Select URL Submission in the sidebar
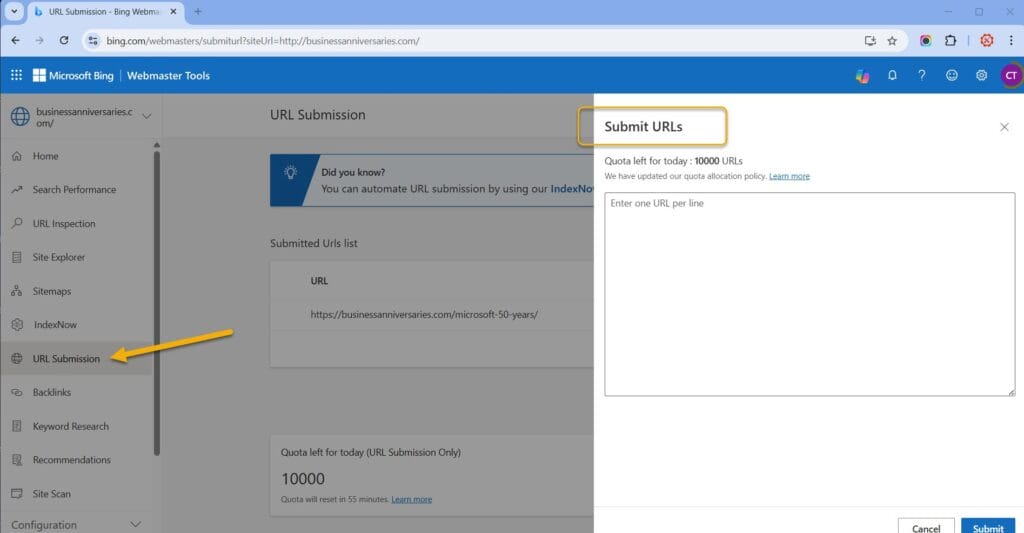 pos(66,359)
